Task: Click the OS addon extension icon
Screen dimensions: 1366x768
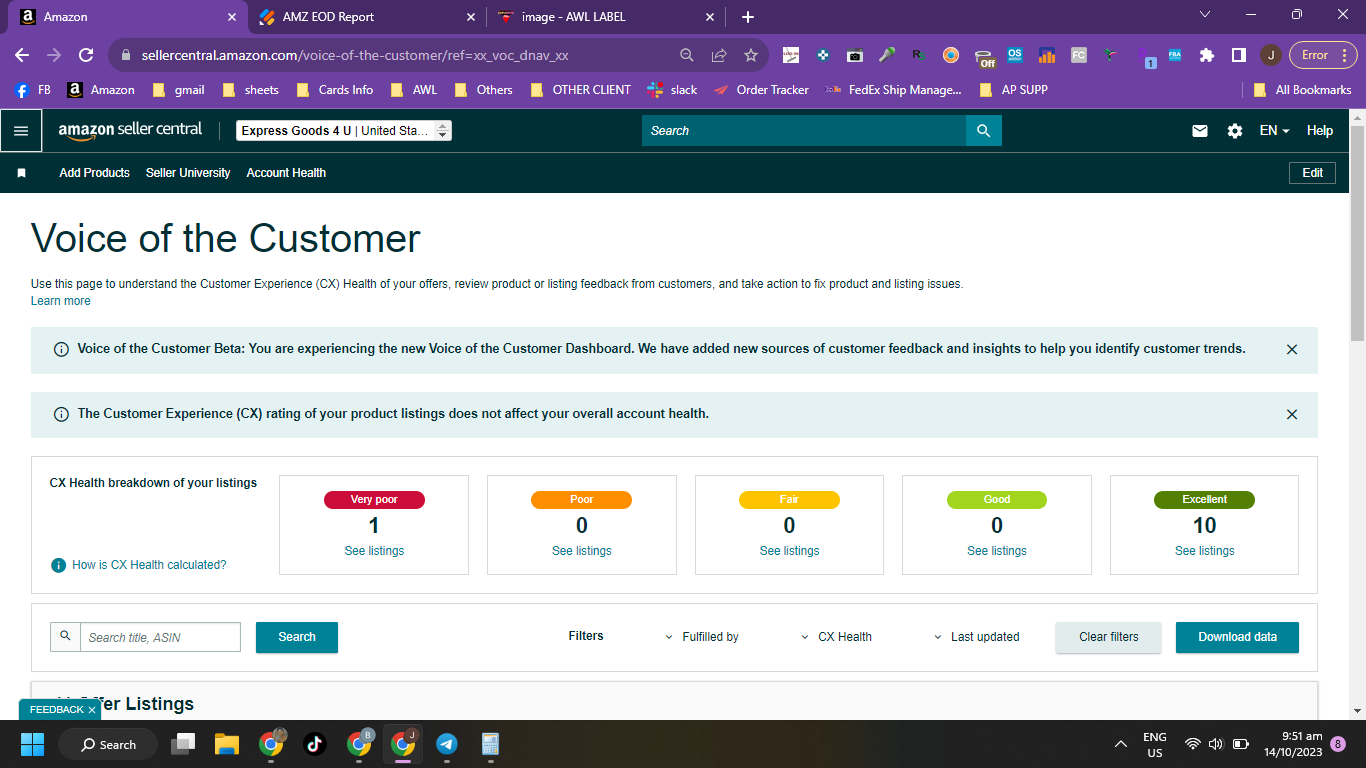Action: [x=1015, y=55]
